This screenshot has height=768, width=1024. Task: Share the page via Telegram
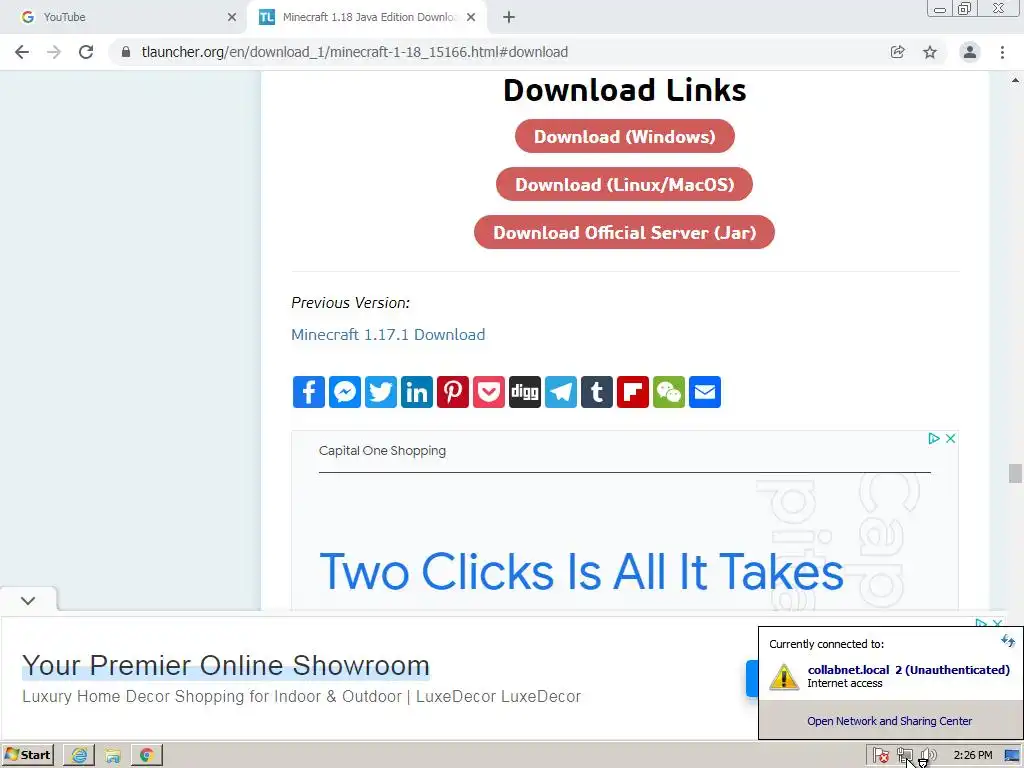561,392
